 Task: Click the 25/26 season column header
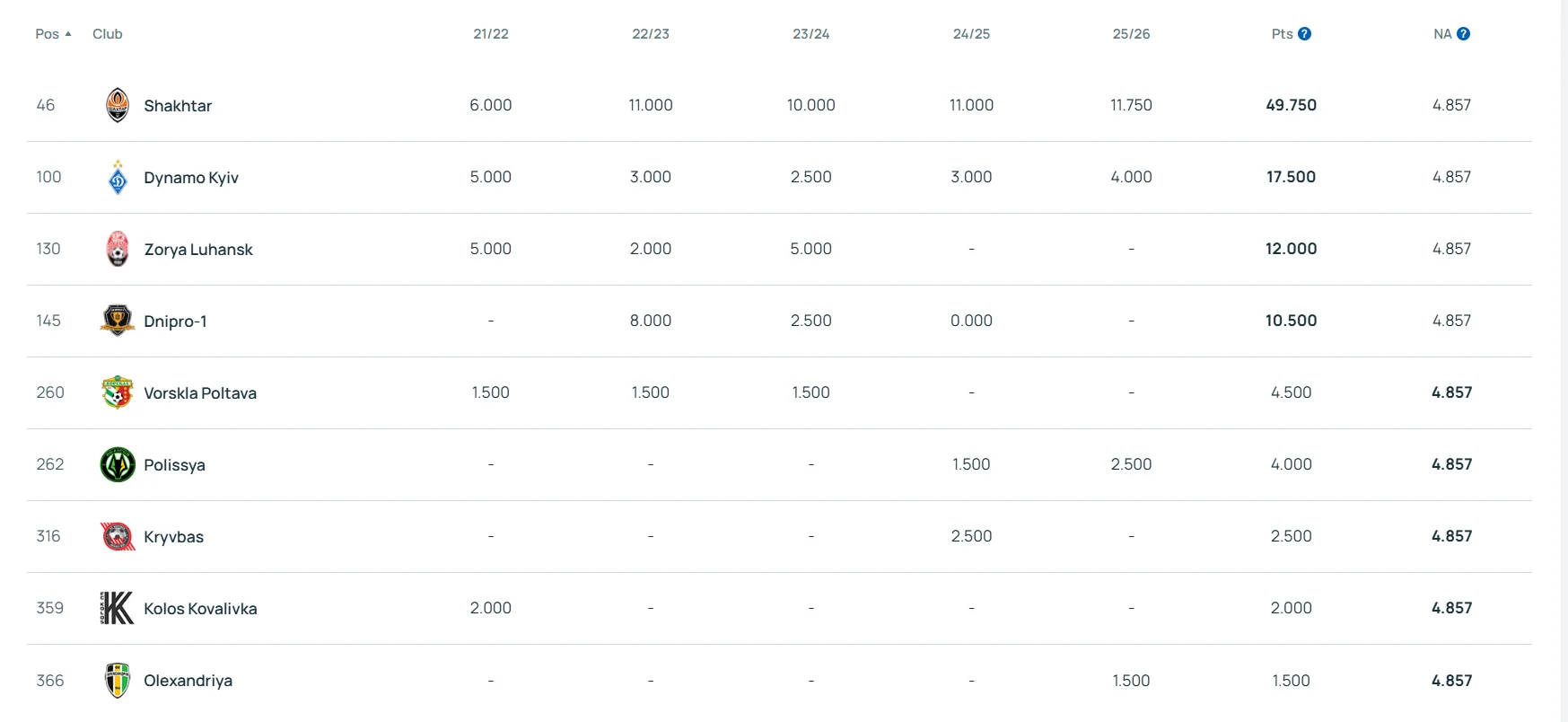(x=1131, y=34)
